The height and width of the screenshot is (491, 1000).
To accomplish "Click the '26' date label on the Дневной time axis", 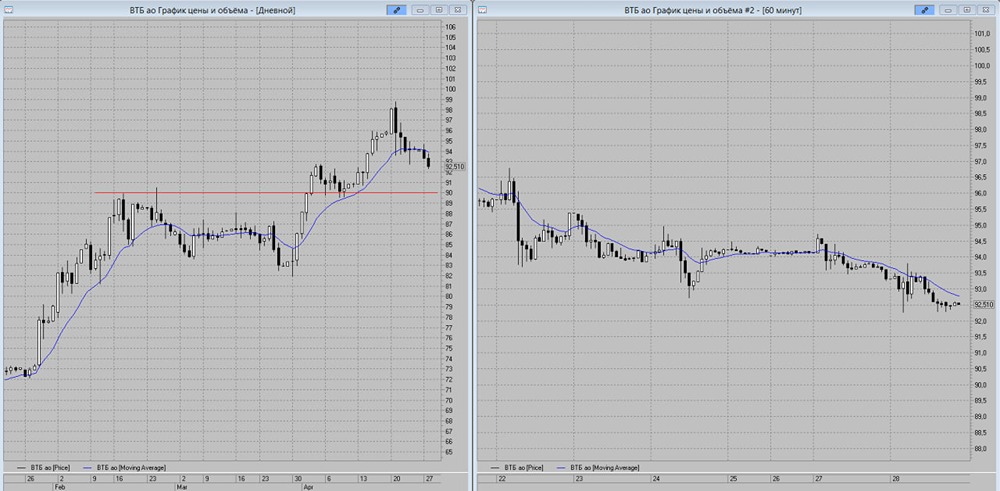I will 29,478.
